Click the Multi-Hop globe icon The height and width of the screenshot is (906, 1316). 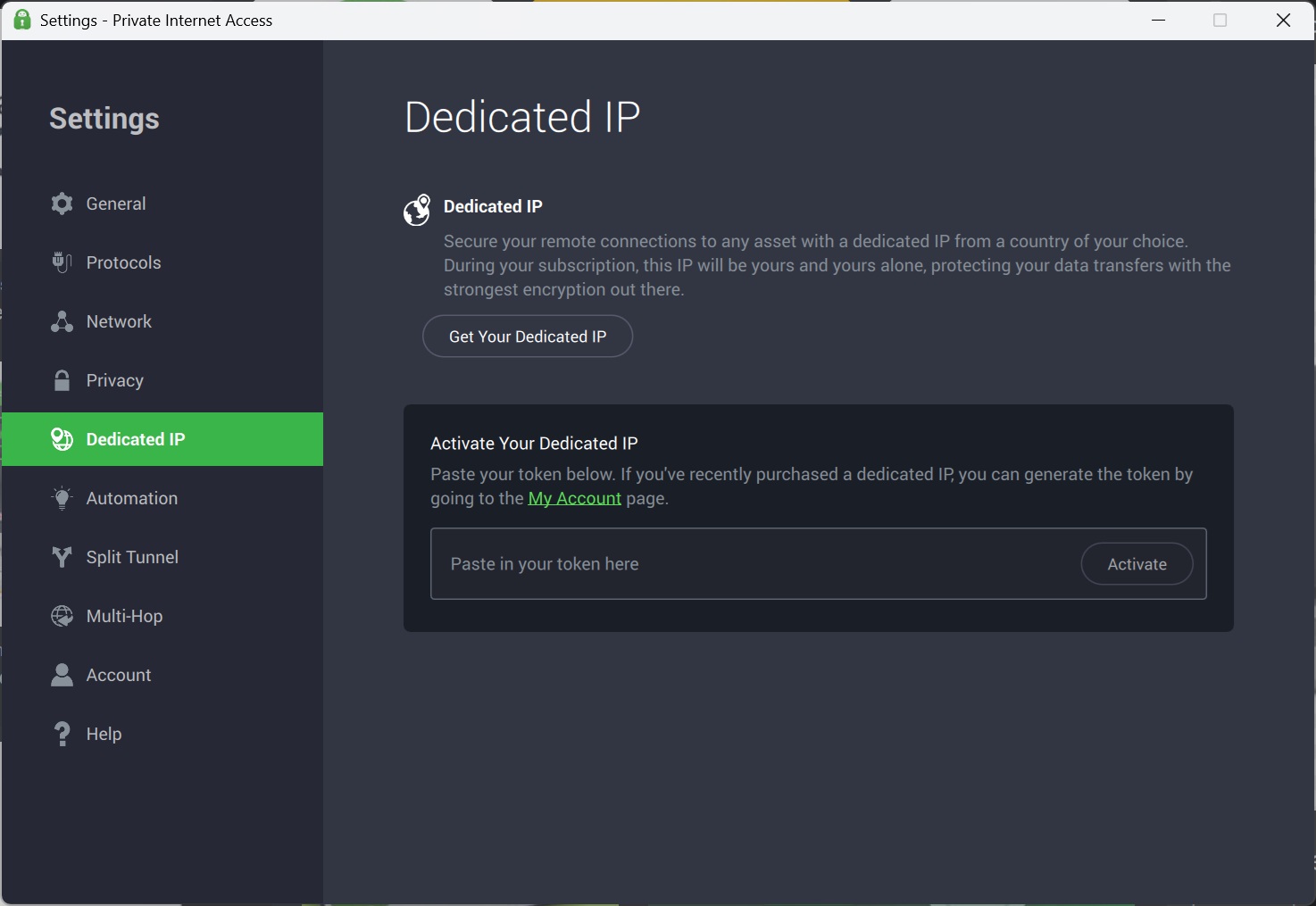pos(62,616)
